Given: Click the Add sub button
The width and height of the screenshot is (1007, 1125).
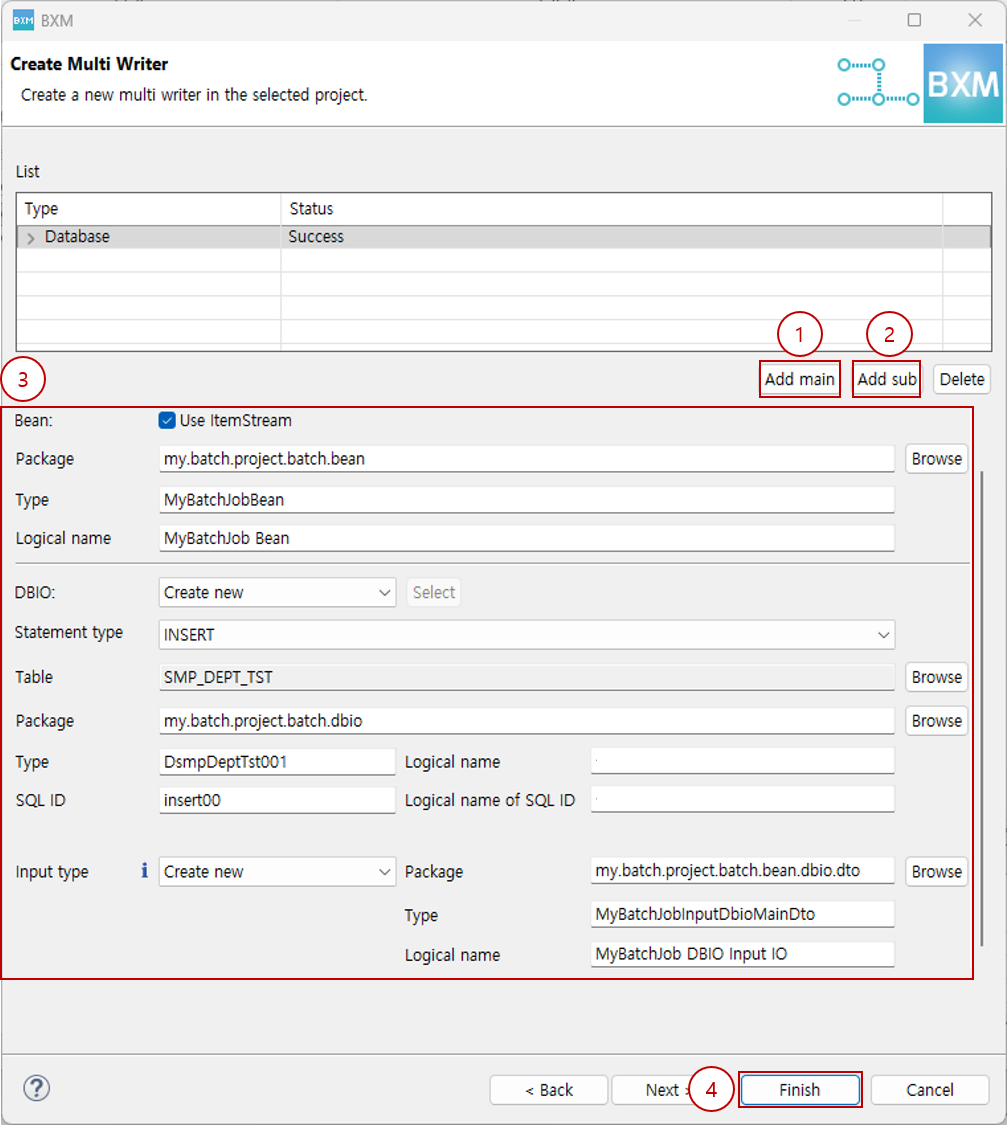Looking at the screenshot, I should click(886, 379).
